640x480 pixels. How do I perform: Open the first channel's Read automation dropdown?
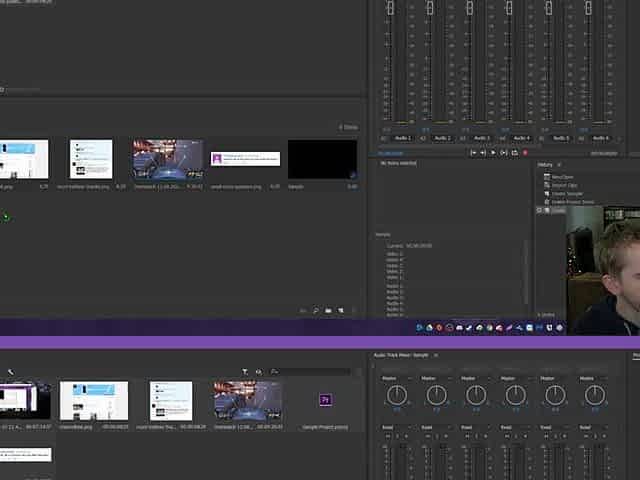(396, 427)
